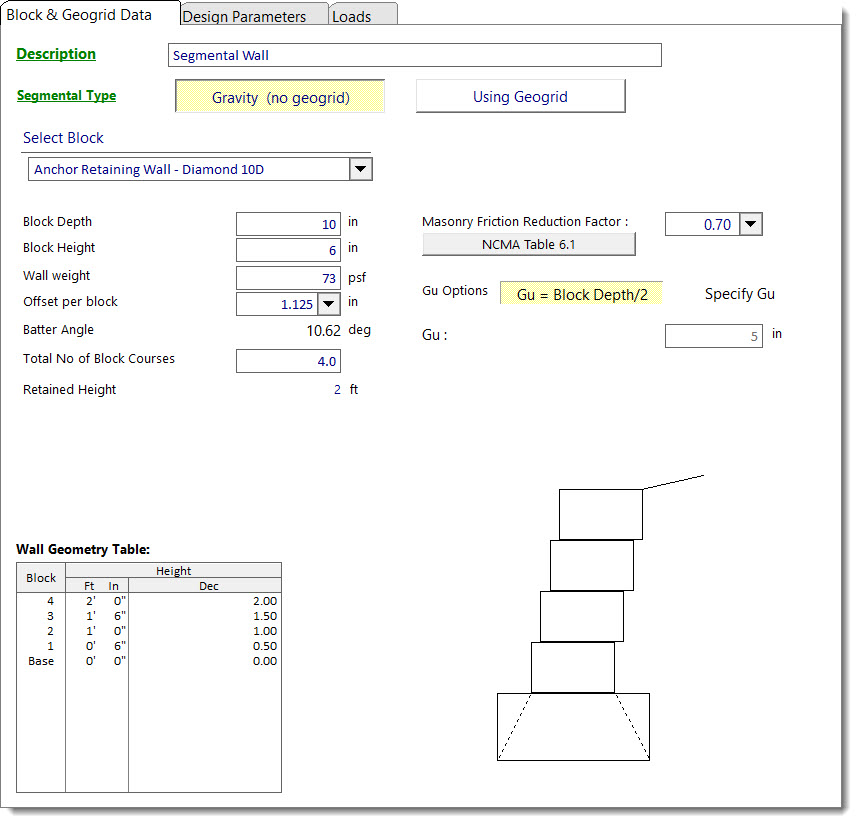Click the Segmental Type label link
Image resolution: width=857 pixels, height=823 pixels.
(66, 96)
